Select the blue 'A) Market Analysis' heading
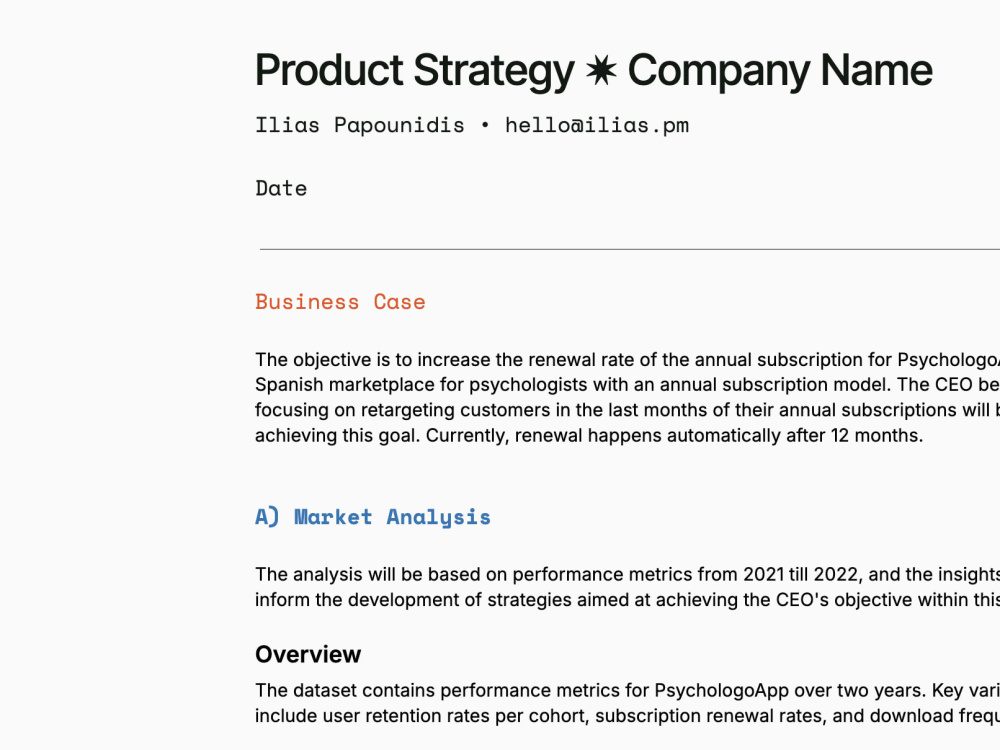1000x750 pixels. coord(373,517)
